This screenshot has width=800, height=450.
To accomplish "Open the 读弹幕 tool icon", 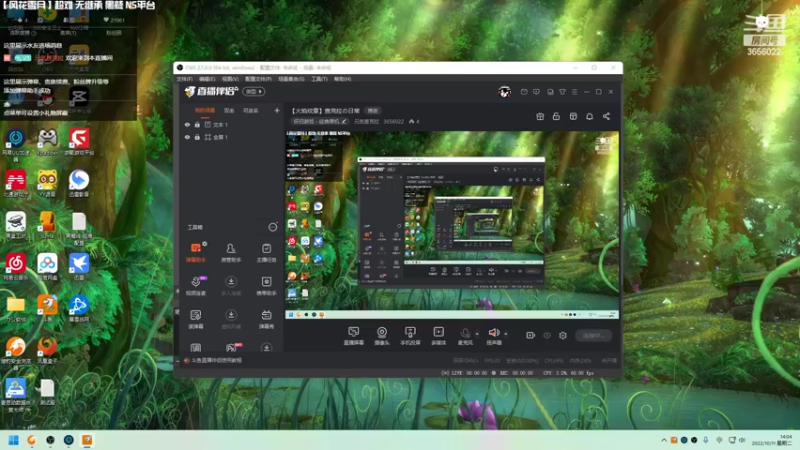I will [x=196, y=319].
